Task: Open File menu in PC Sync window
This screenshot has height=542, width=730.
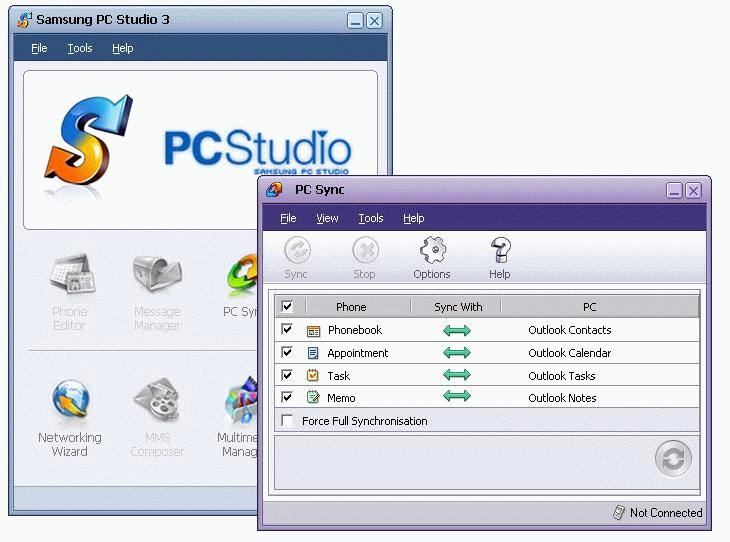Action: (288, 218)
